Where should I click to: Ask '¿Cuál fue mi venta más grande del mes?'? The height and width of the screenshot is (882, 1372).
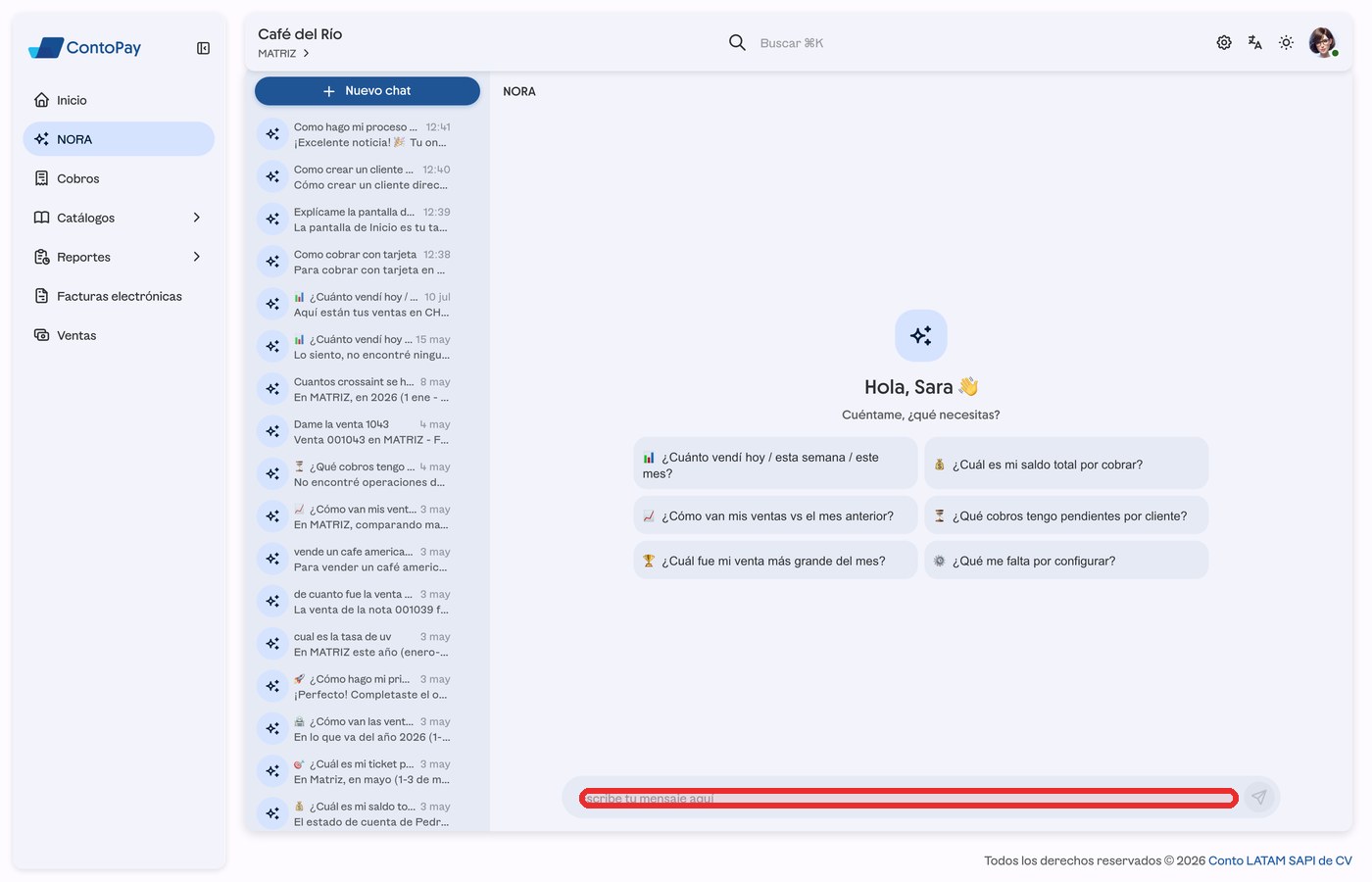[x=775, y=561]
